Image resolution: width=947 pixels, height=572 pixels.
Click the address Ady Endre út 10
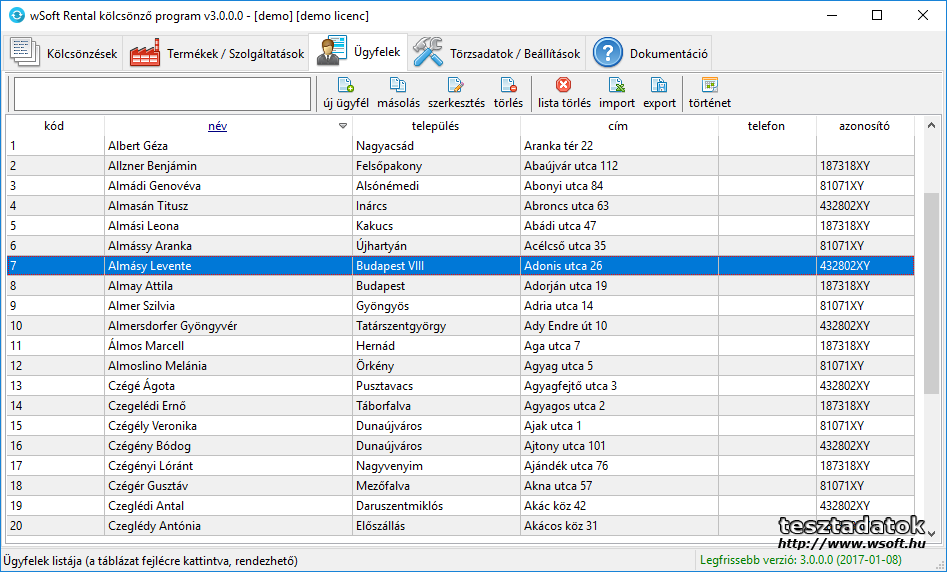[565, 326]
